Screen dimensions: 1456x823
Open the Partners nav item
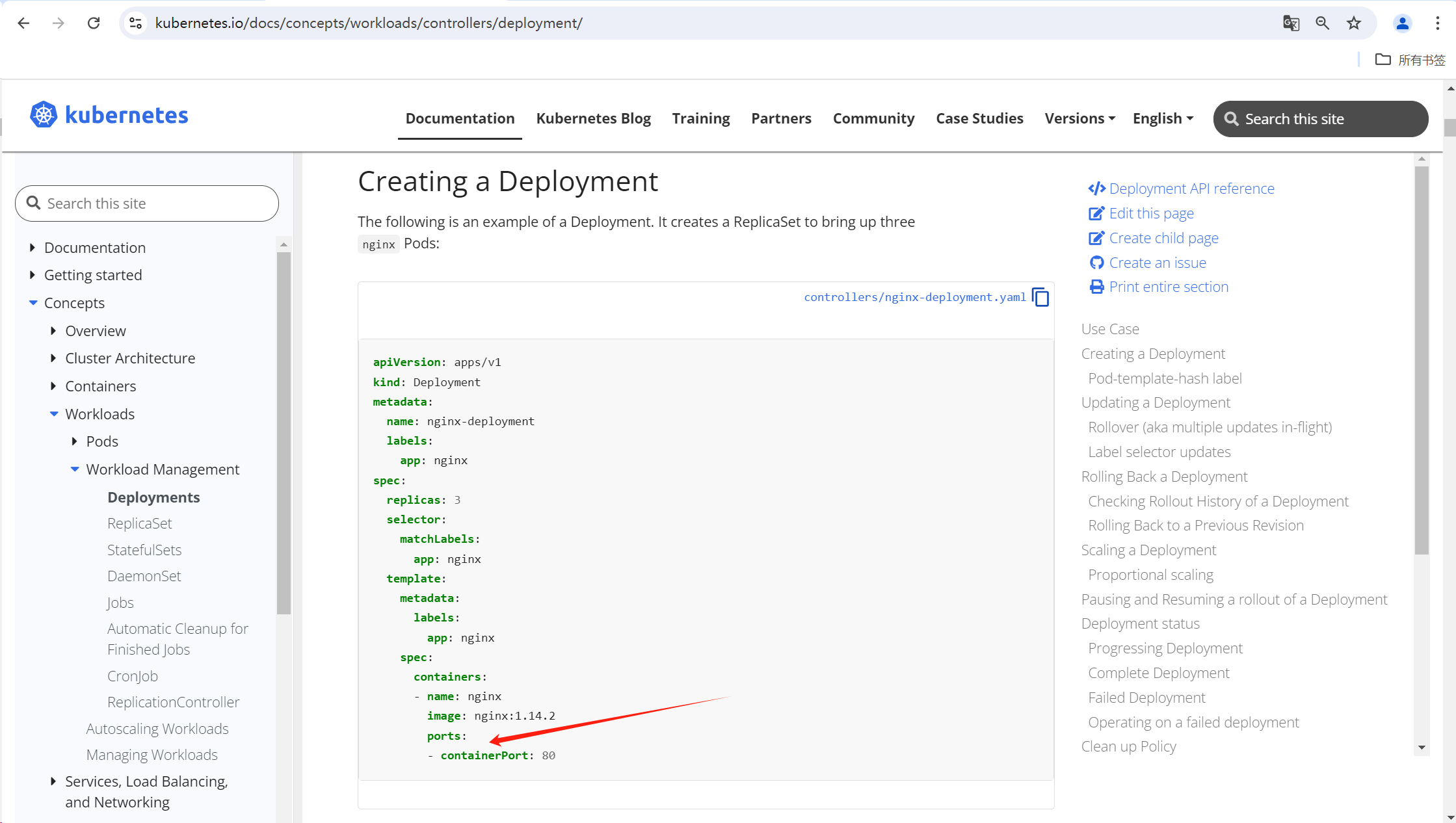click(x=781, y=118)
